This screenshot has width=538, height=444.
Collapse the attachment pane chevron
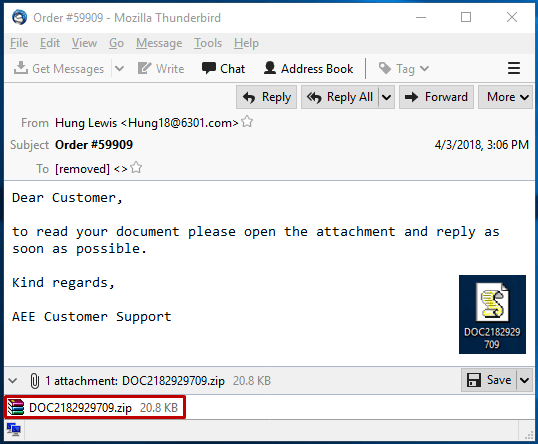click(x=13, y=381)
